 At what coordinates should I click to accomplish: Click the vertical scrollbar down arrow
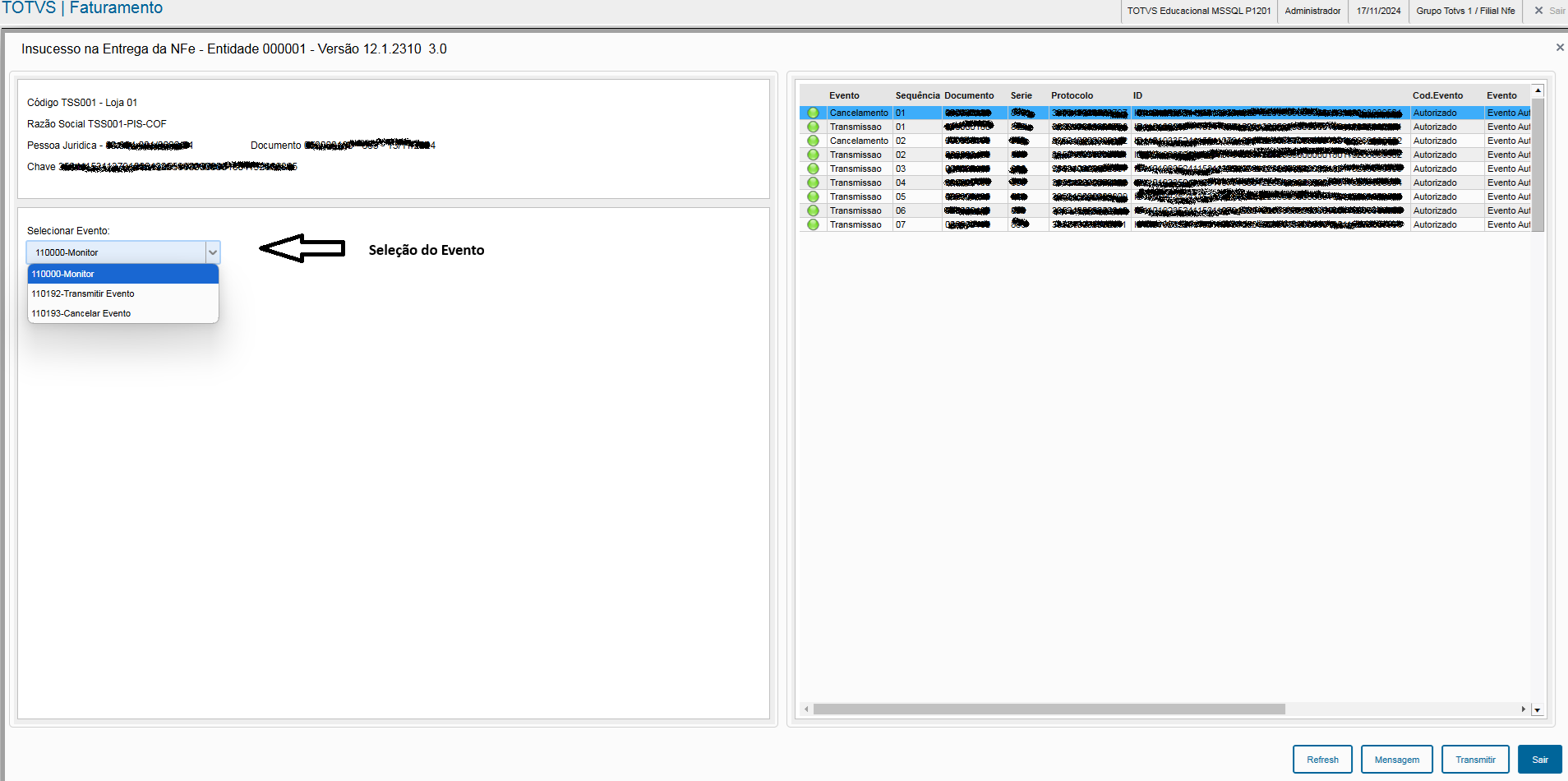(1538, 709)
